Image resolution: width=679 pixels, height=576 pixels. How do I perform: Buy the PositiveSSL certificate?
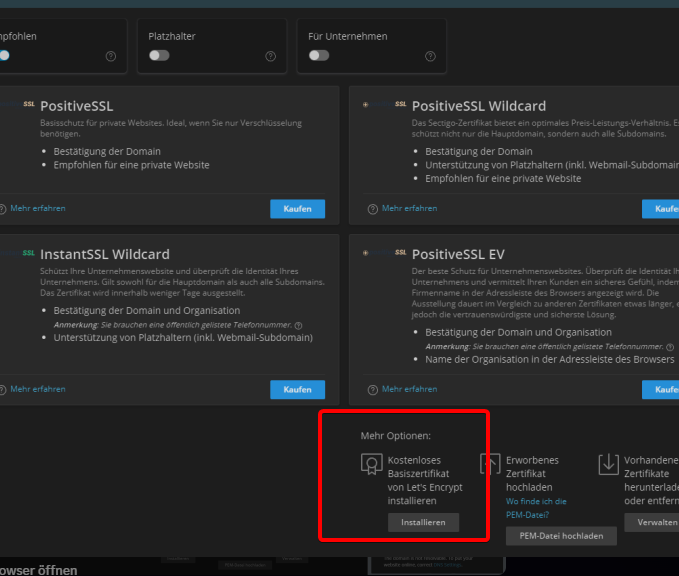coord(297,209)
